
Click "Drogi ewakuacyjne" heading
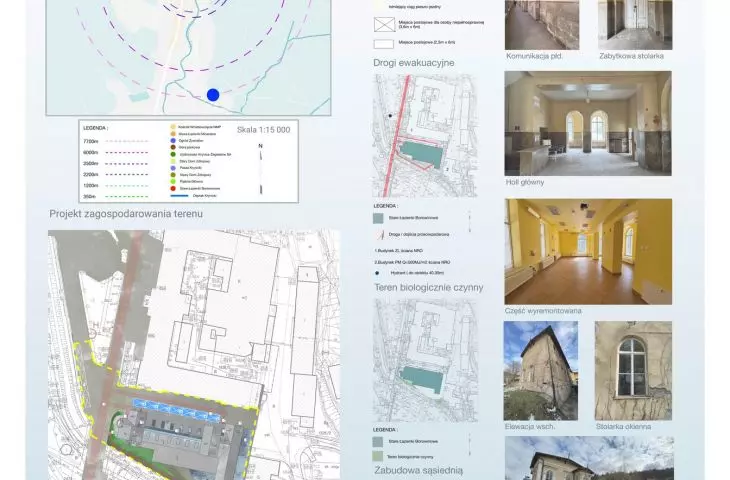[x=414, y=63]
